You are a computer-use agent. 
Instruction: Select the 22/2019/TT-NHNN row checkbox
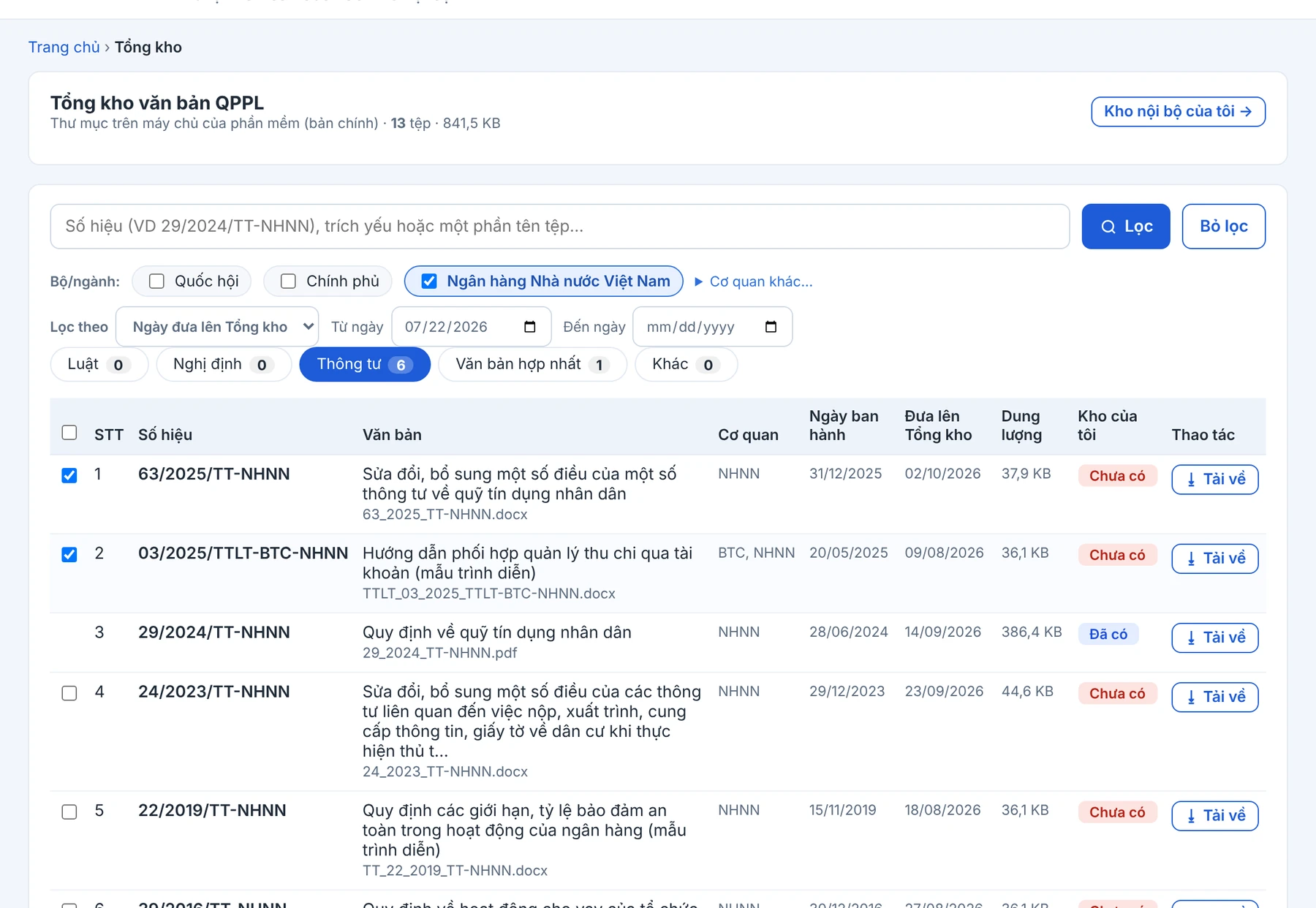click(69, 812)
